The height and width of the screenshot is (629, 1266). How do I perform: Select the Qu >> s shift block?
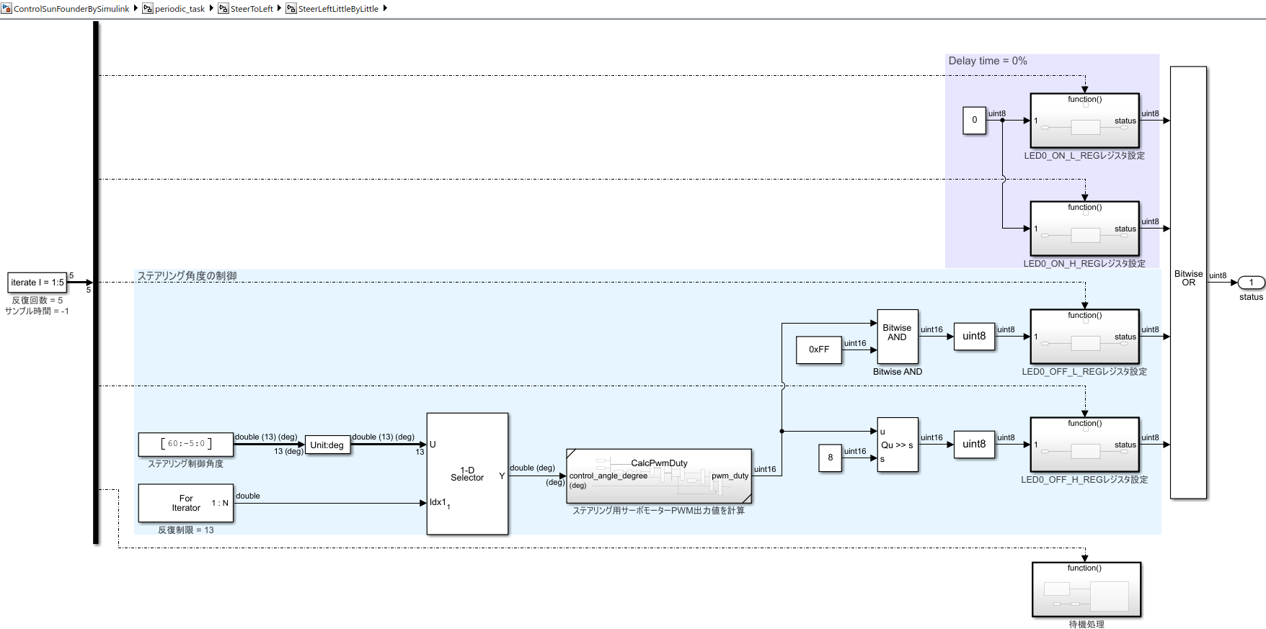pos(897,445)
